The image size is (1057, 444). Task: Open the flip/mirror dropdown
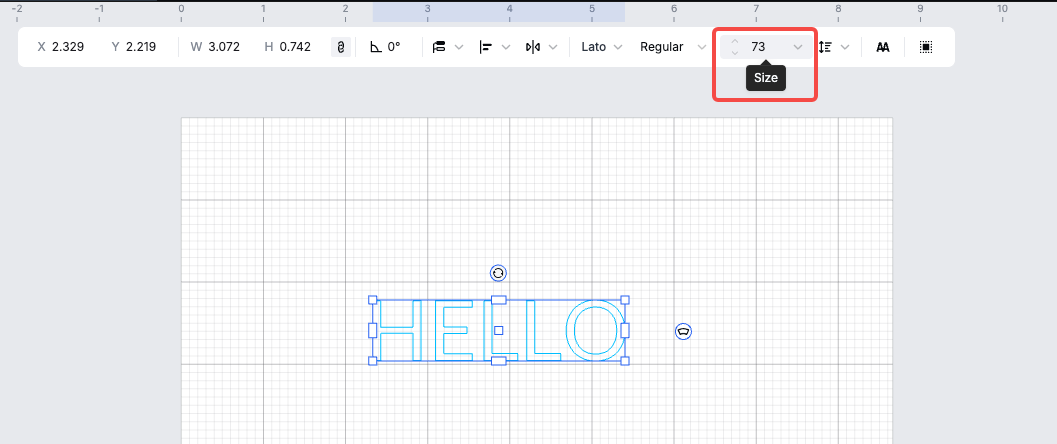[x=553, y=47]
